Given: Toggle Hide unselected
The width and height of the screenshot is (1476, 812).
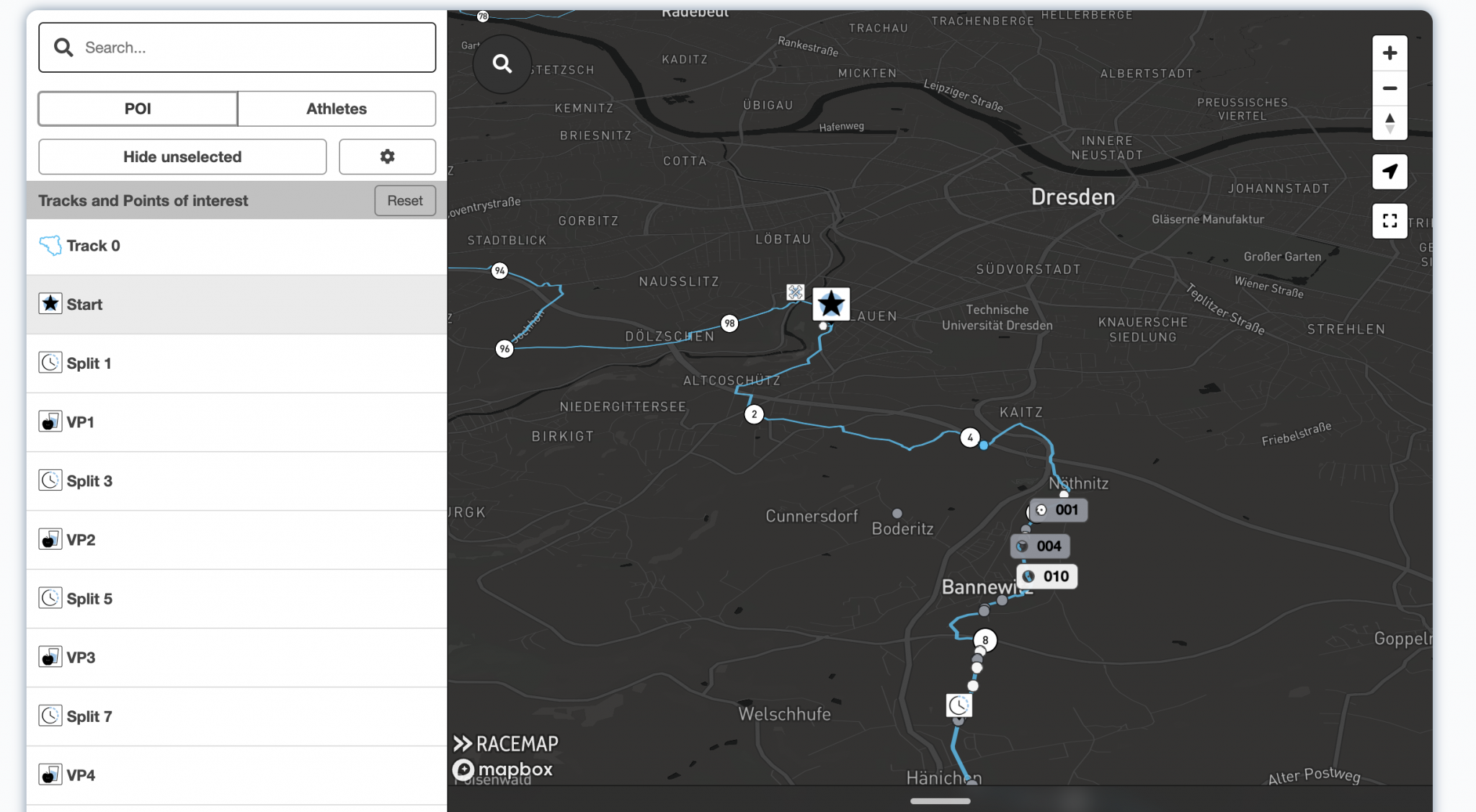Looking at the screenshot, I should pos(182,156).
